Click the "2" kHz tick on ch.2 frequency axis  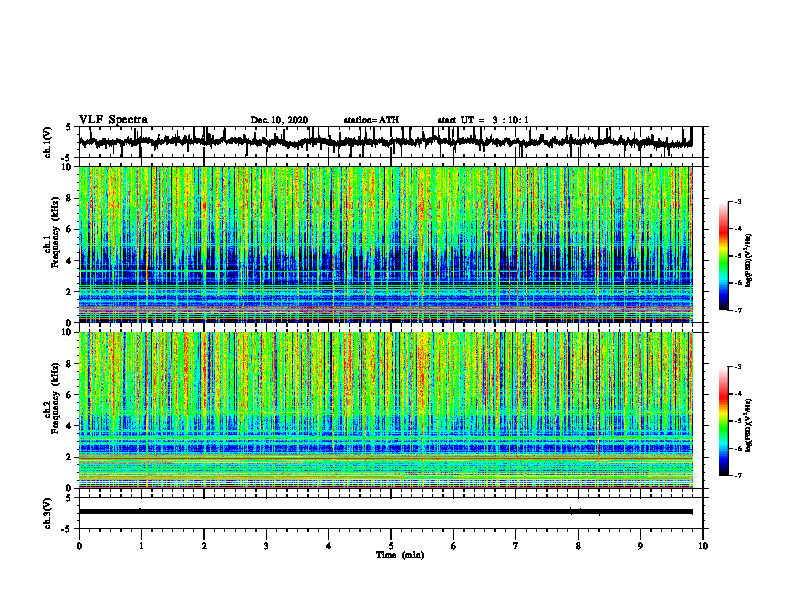coord(70,457)
